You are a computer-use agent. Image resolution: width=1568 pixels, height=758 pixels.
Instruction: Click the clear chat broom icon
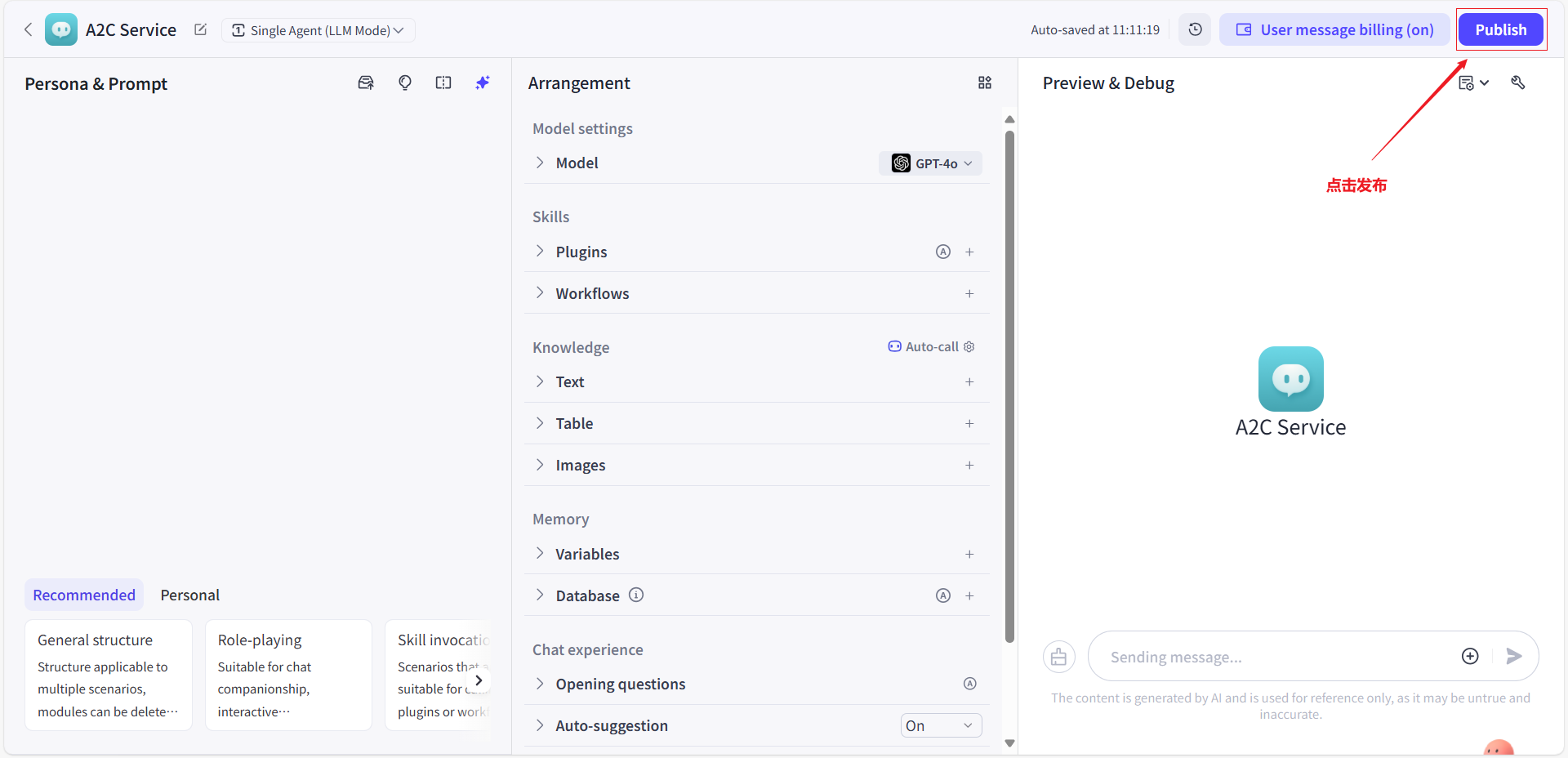click(x=1058, y=657)
